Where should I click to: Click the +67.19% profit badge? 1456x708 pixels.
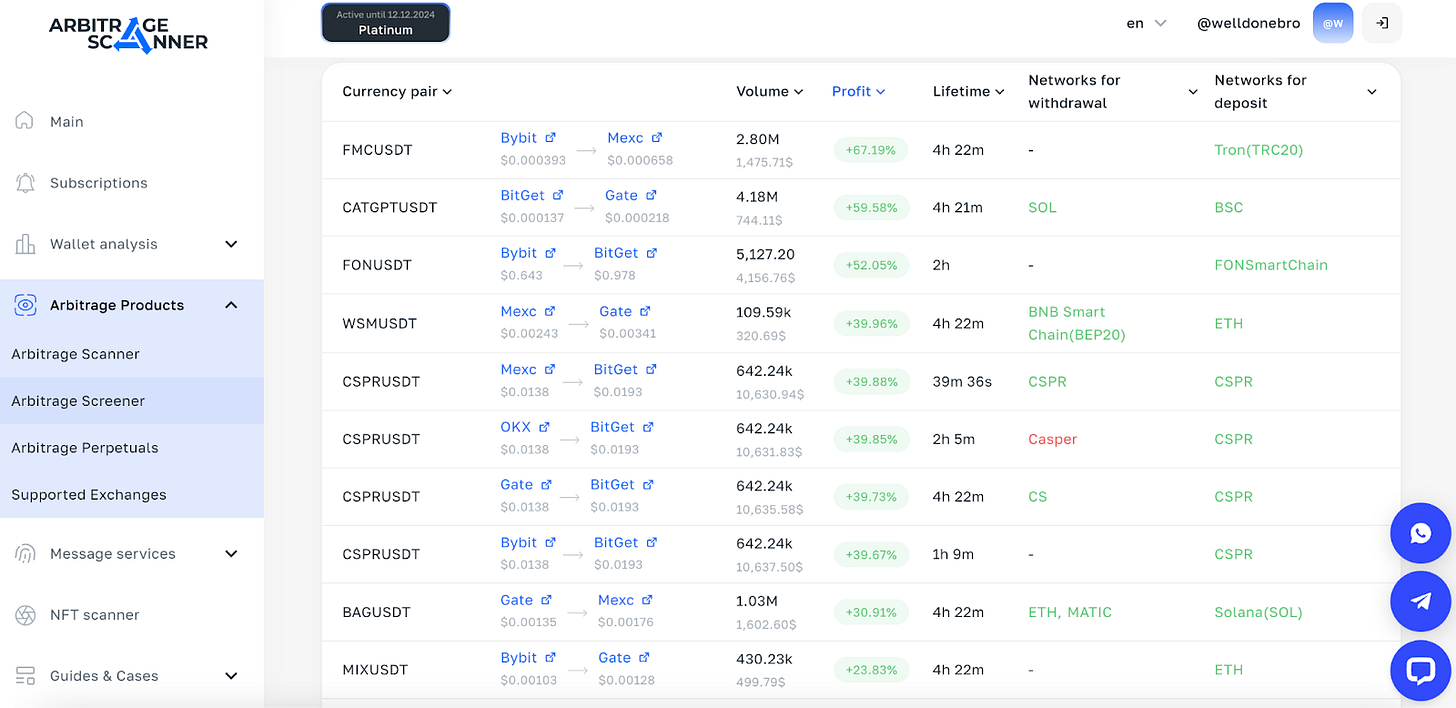click(x=871, y=150)
